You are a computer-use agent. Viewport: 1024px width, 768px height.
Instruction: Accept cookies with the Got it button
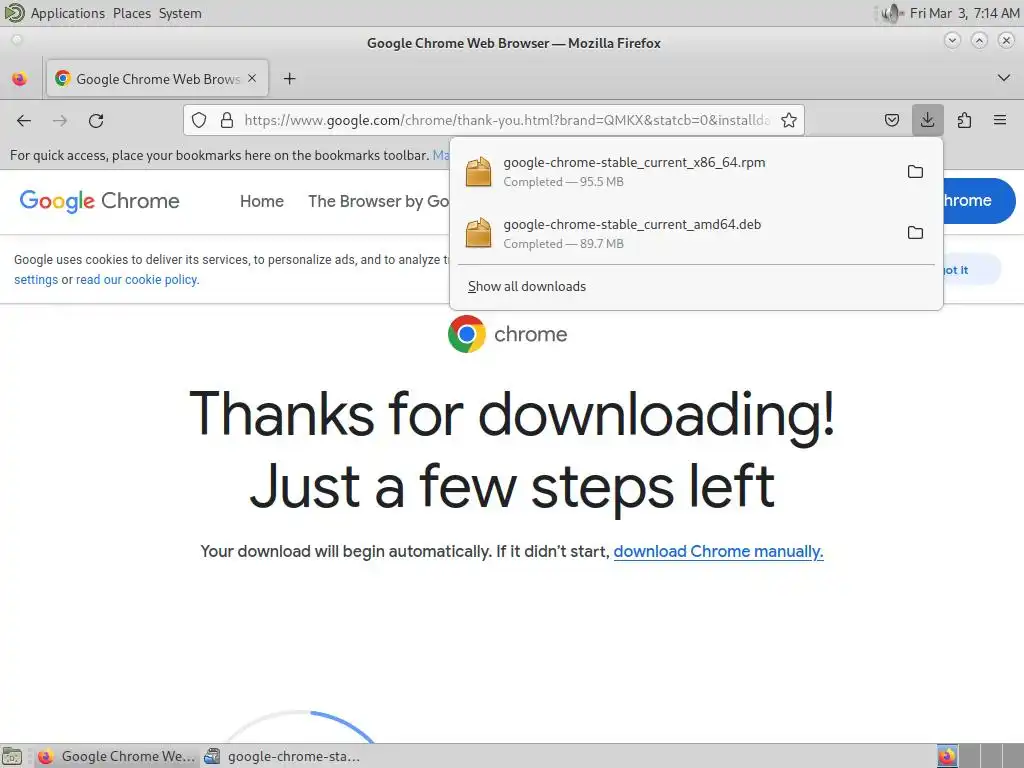pos(971,270)
